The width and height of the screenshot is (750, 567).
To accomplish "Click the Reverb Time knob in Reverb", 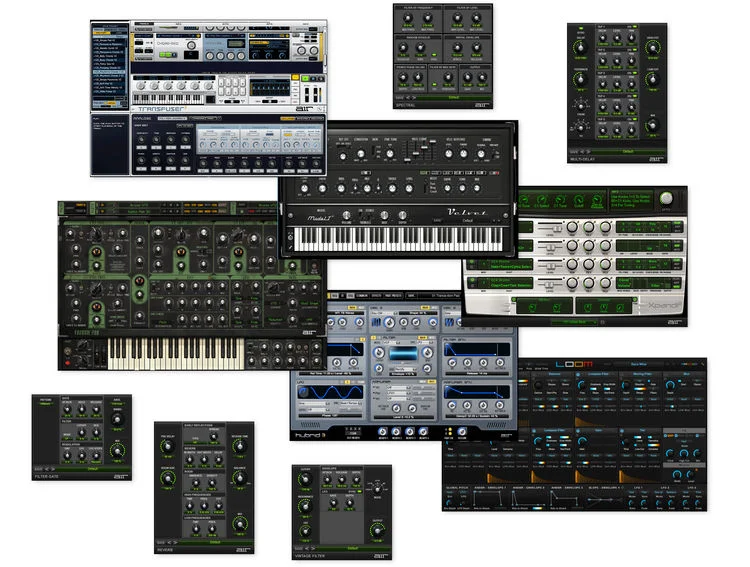I will (x=239, y=446).
